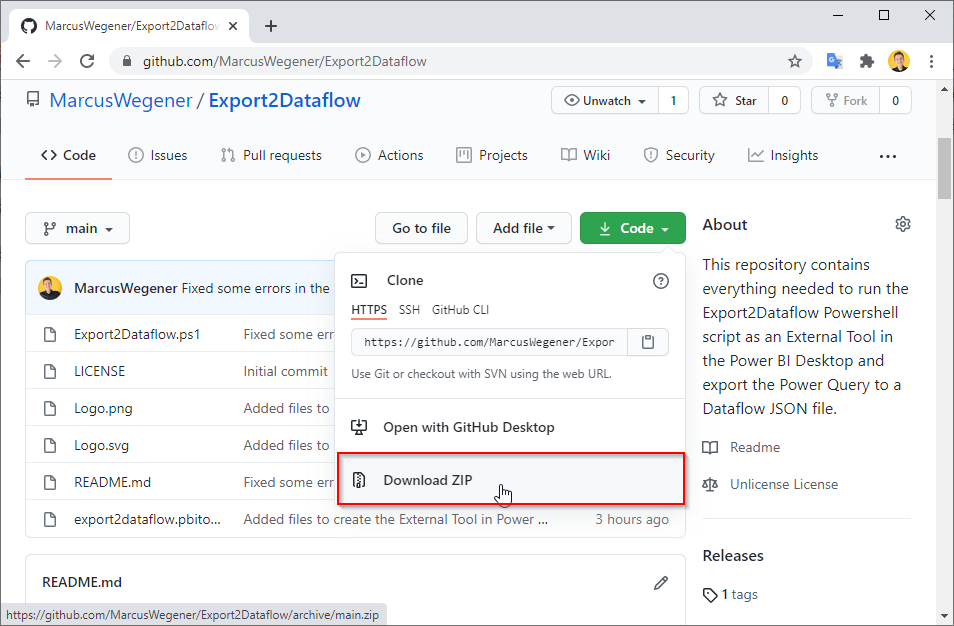Screen dimensions: 954x626
Task: Open the Pull requests tab
Action: click(271, 156)
